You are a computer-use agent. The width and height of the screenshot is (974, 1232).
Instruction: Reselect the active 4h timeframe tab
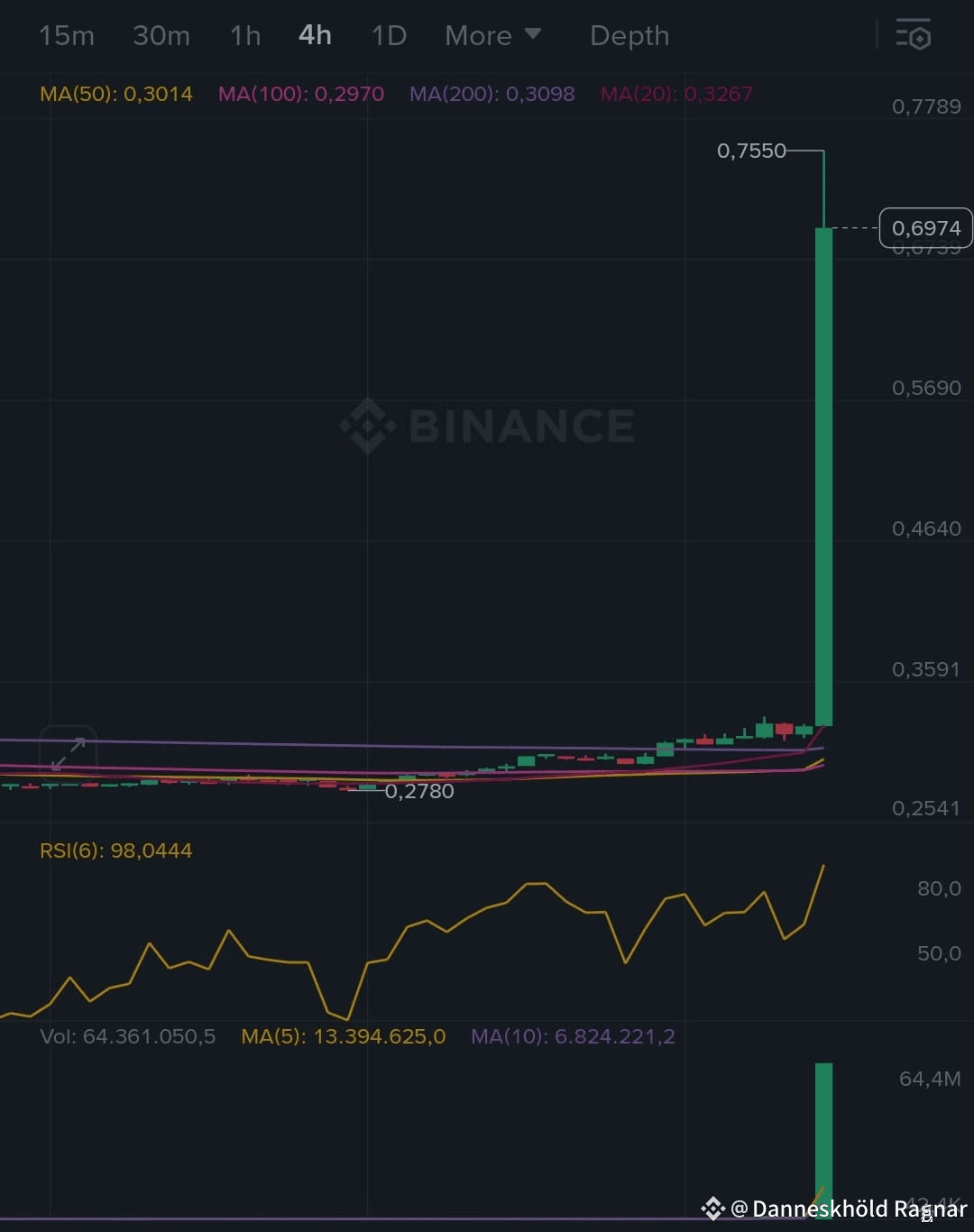(x=314, y=36)
